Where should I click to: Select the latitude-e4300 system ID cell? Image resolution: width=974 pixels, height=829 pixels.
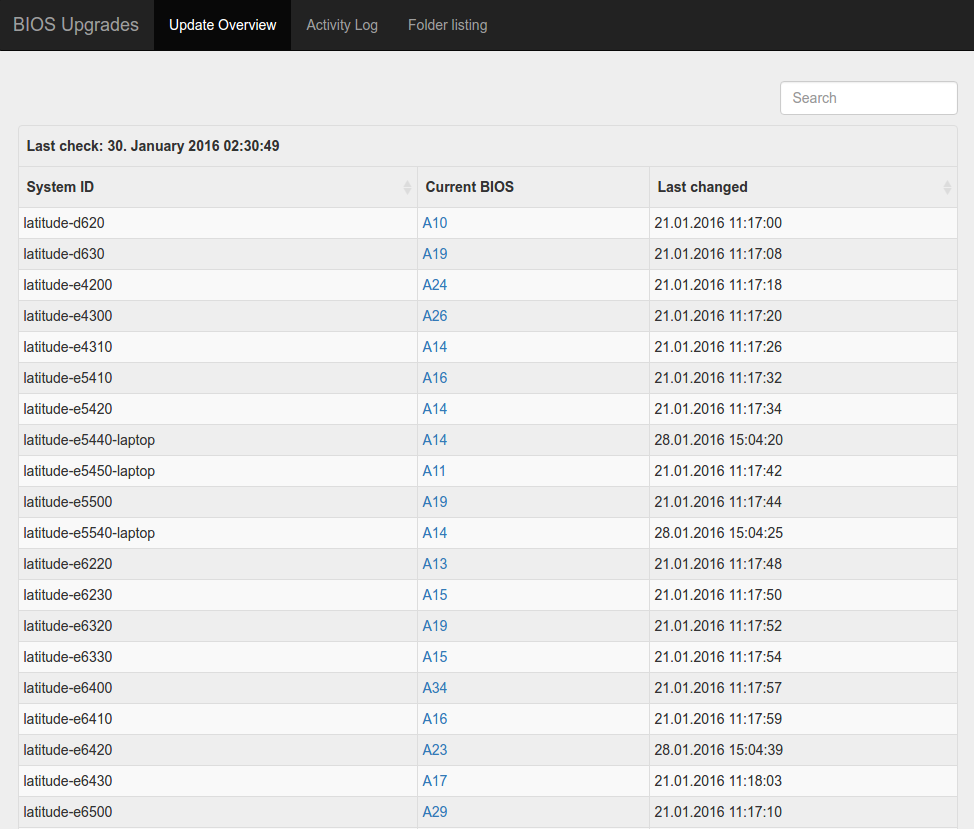pyautogui.click(x=218, y=316)
